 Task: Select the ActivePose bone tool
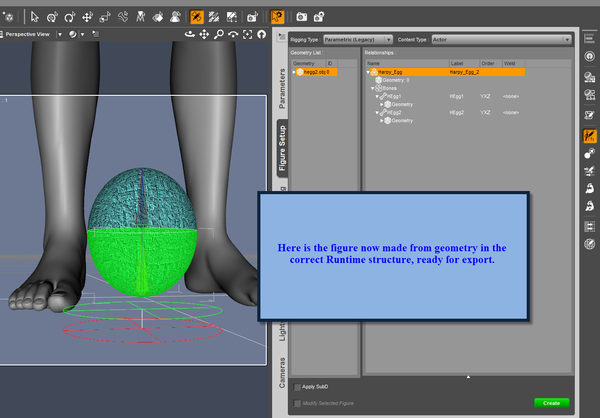pyautogui.click(x=123, y=17)
